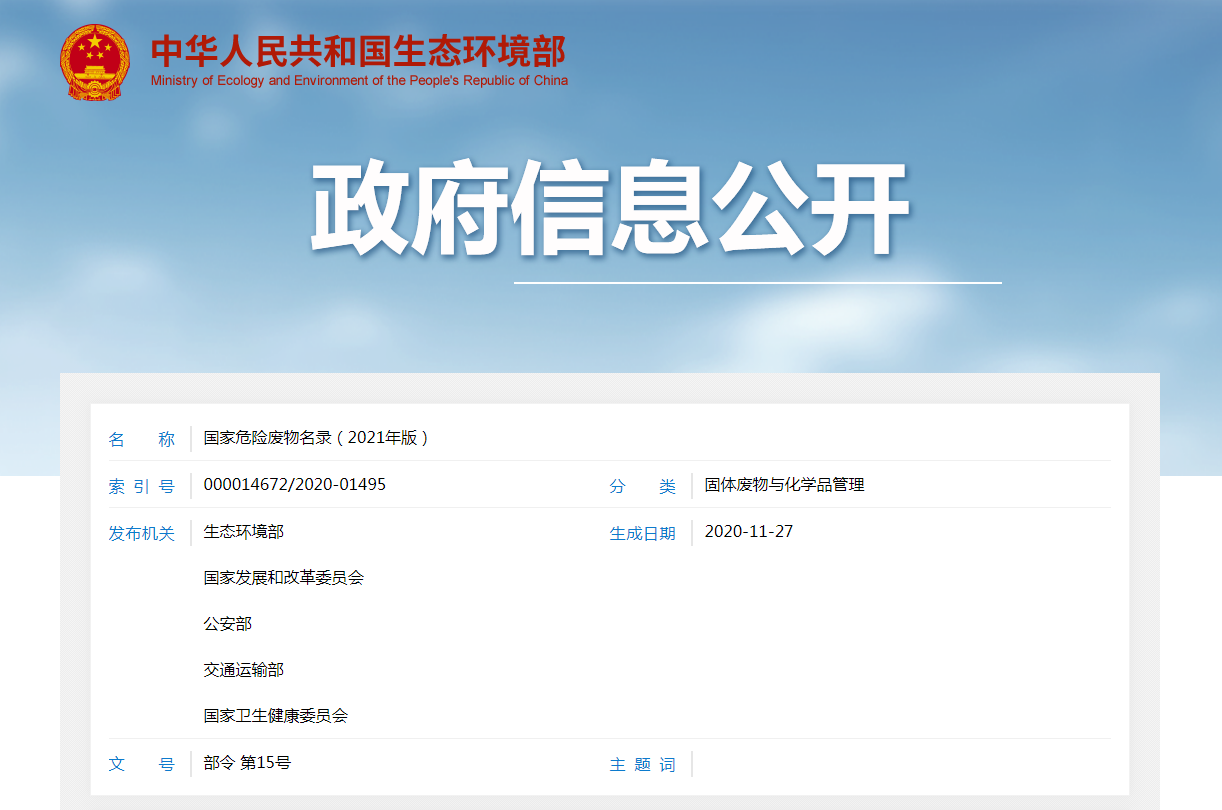This screenshot has width=1222, height=810.
Task: Click issuing agency 生态环境部
Action: [x=243, y=532]
